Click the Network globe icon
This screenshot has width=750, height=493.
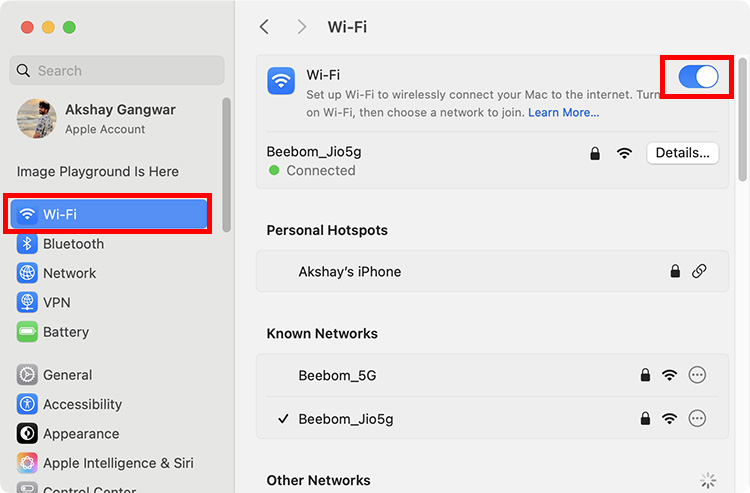27,273
